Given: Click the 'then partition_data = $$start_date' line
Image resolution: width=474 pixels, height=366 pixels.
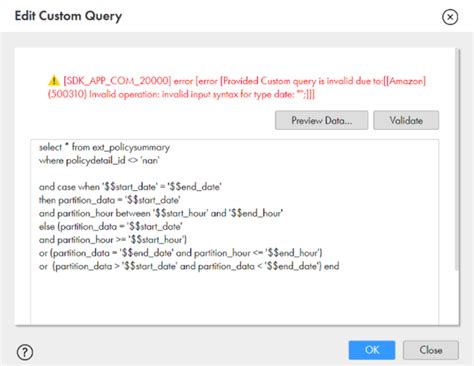Looking at the screenshot, I should pyautogui.click(x=110, y=200).
